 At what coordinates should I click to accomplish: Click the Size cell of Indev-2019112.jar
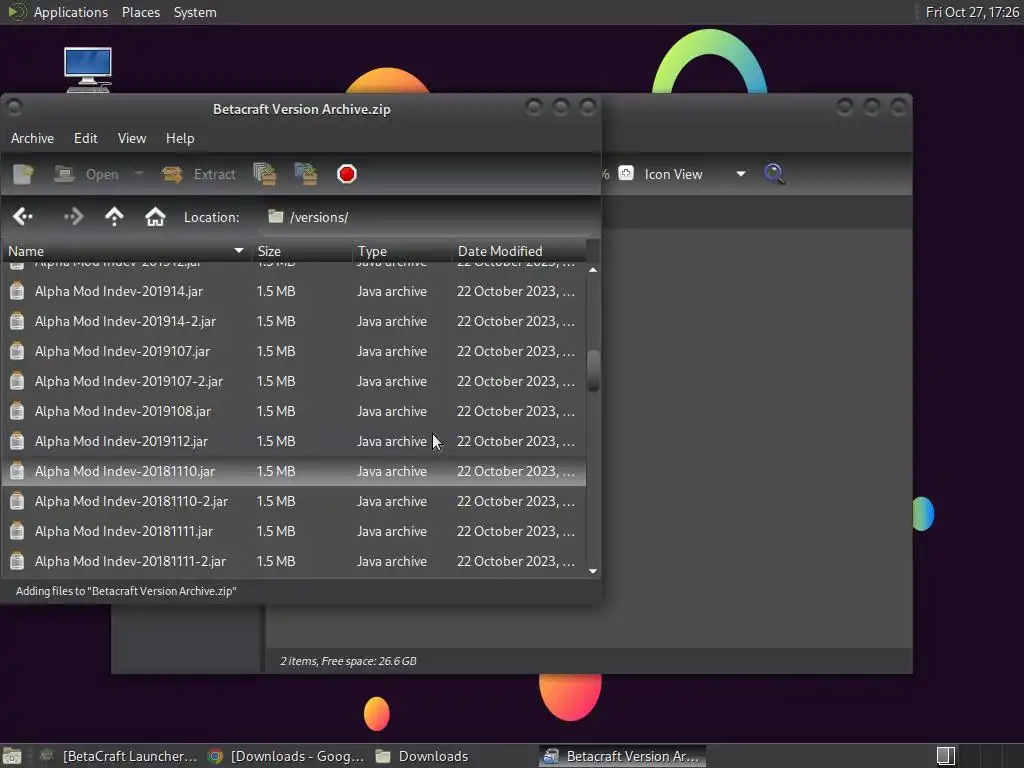coord(276,441)
